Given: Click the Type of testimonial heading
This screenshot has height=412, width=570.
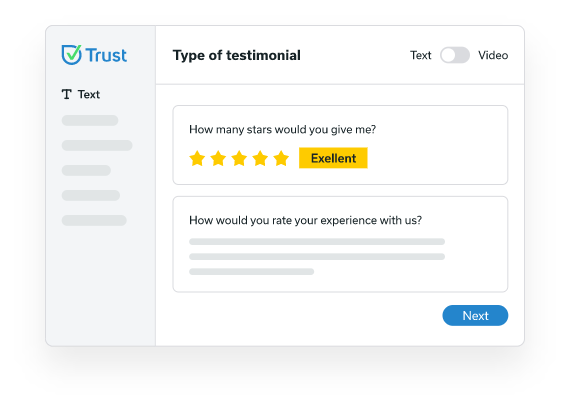Looking at the screenshot, I should point(237,55).
